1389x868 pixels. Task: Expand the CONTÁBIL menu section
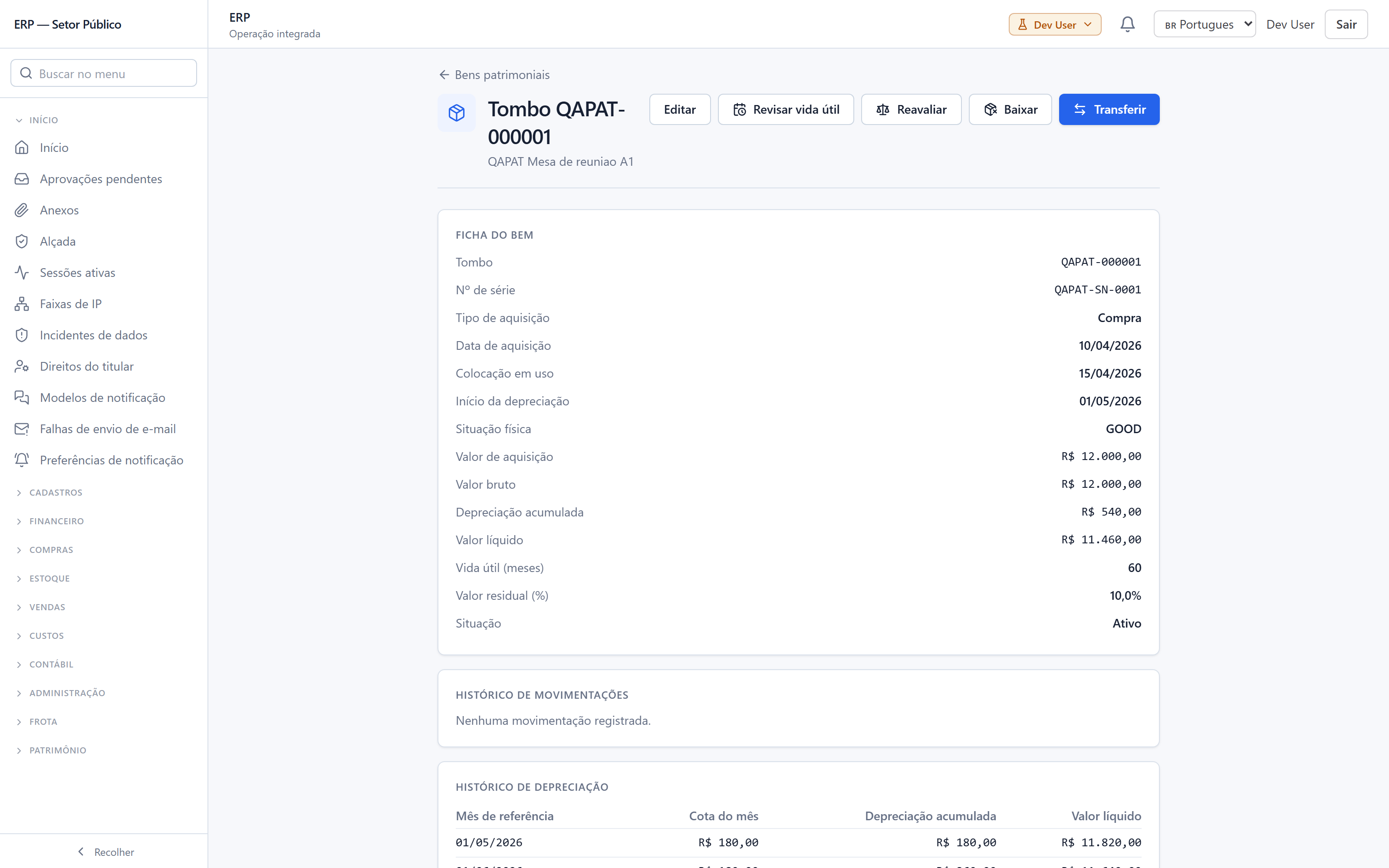coord(45,664)
